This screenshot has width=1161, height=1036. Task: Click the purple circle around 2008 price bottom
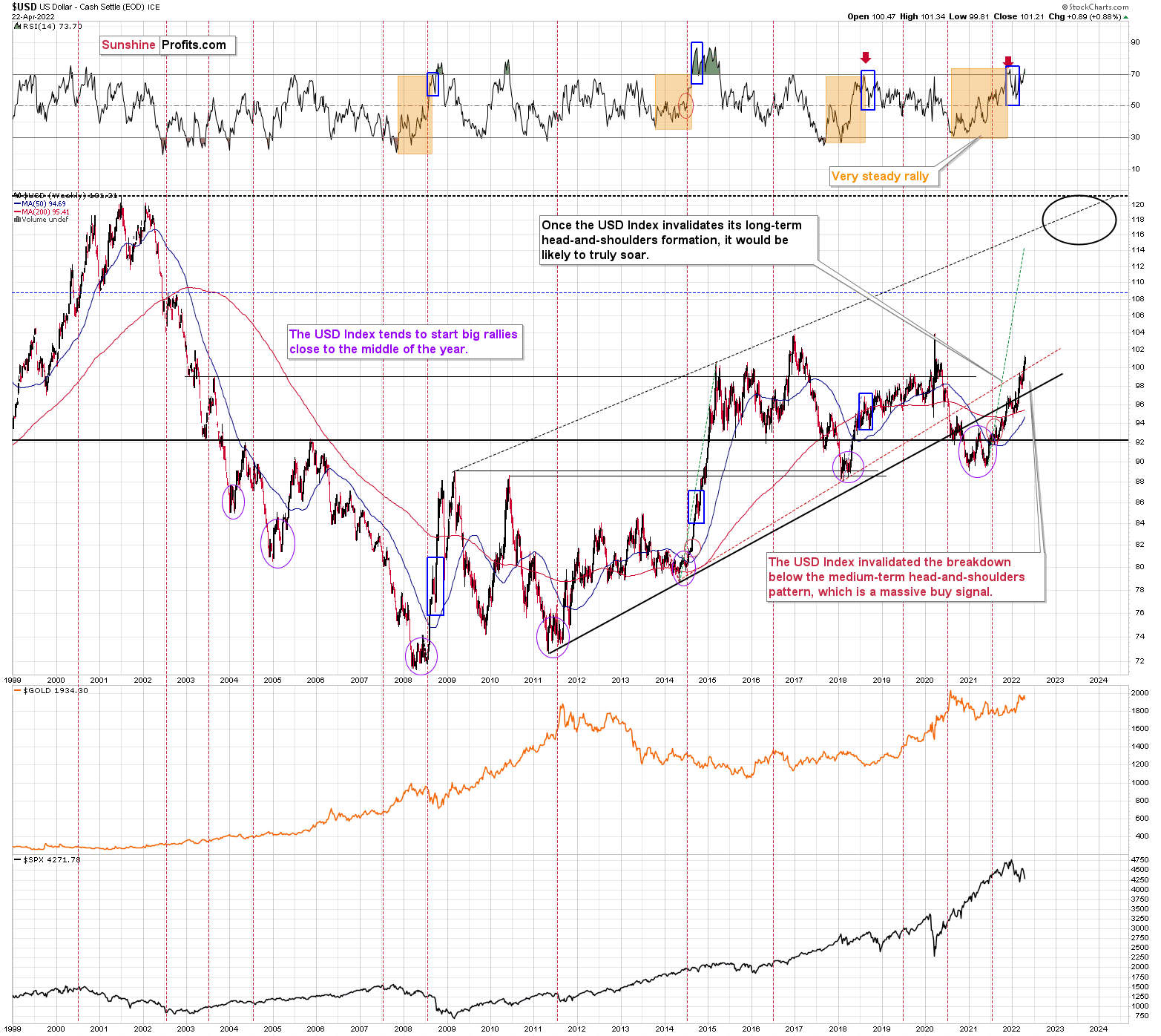click(x=421, y=655)
